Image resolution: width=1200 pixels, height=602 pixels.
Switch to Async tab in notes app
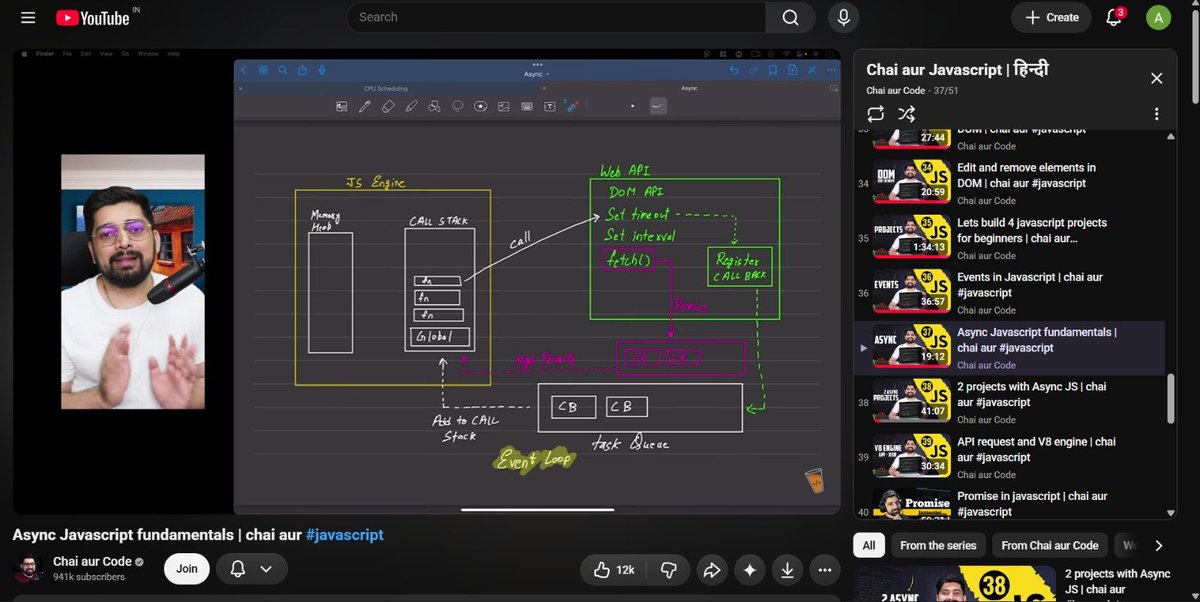pyautogui.click(x=689, y=89)
